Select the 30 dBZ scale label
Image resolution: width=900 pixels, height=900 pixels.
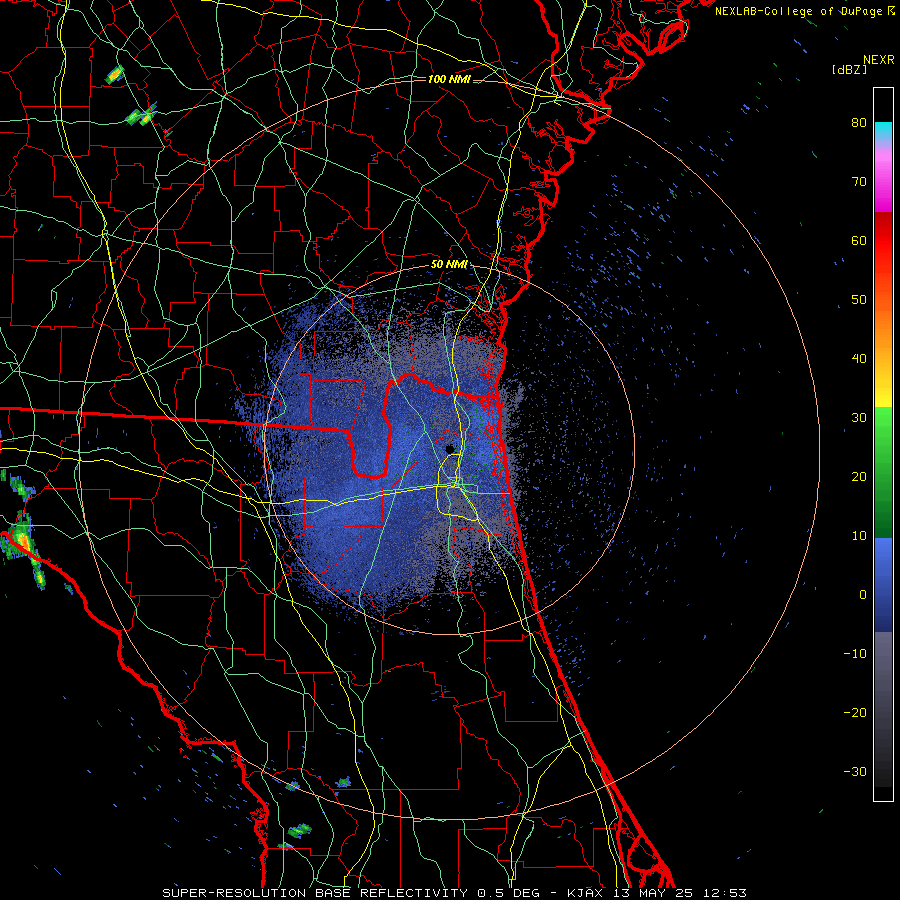click(859, 417)
